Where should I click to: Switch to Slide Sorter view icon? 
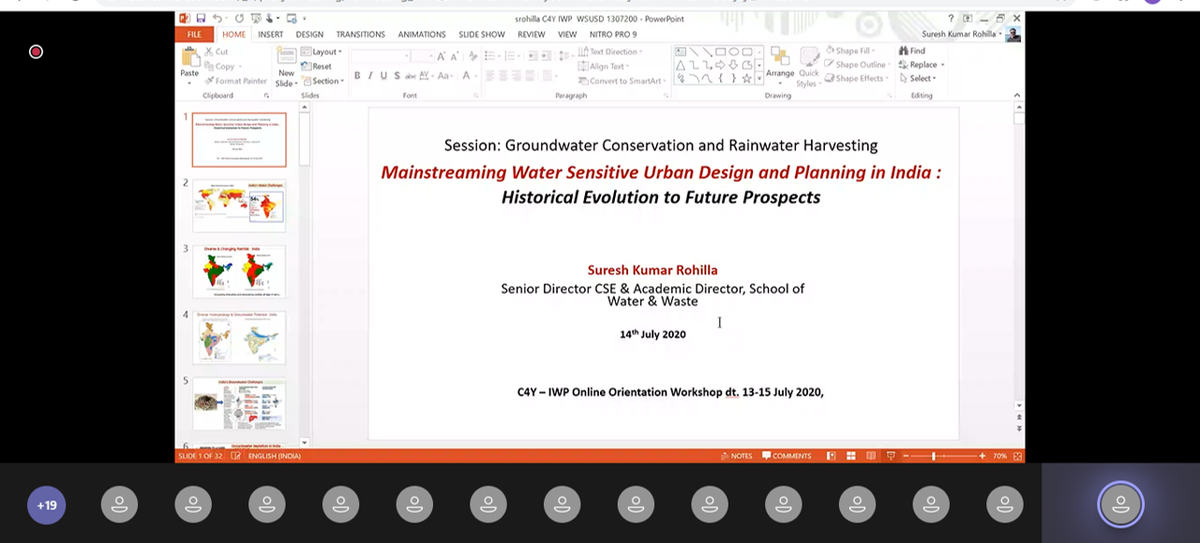(x=850, y=456)
